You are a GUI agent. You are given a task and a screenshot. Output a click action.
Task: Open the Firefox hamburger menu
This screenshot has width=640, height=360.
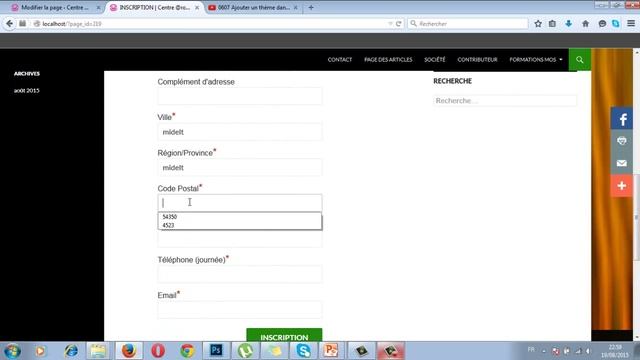coord(631,24)
